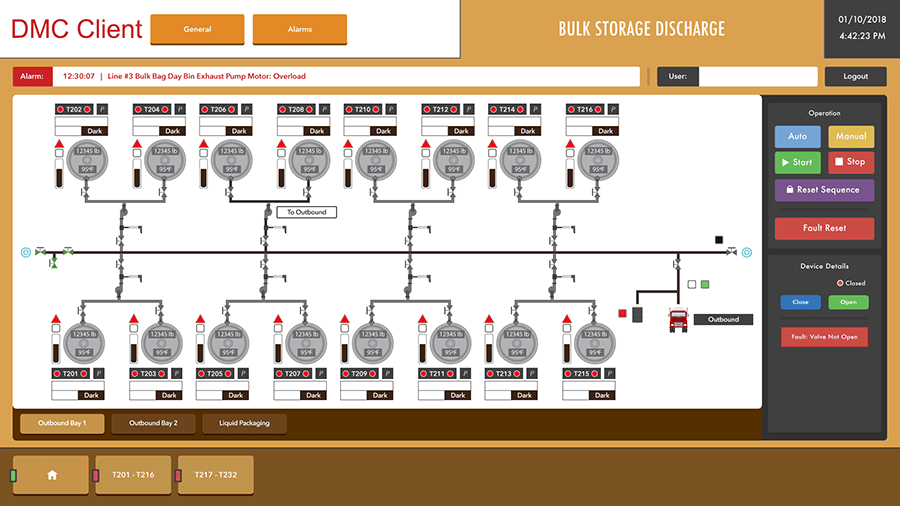The image size is (900, 506).
Task: Click the red Stop button
Action: click(851, 162)
